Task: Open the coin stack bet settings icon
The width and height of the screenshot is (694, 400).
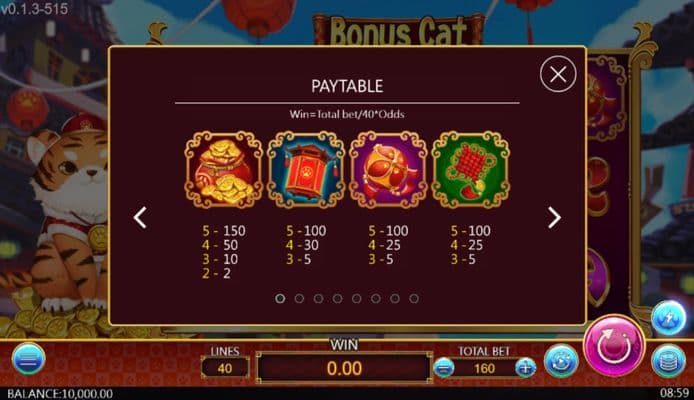Action: click(x=668, y=361)
